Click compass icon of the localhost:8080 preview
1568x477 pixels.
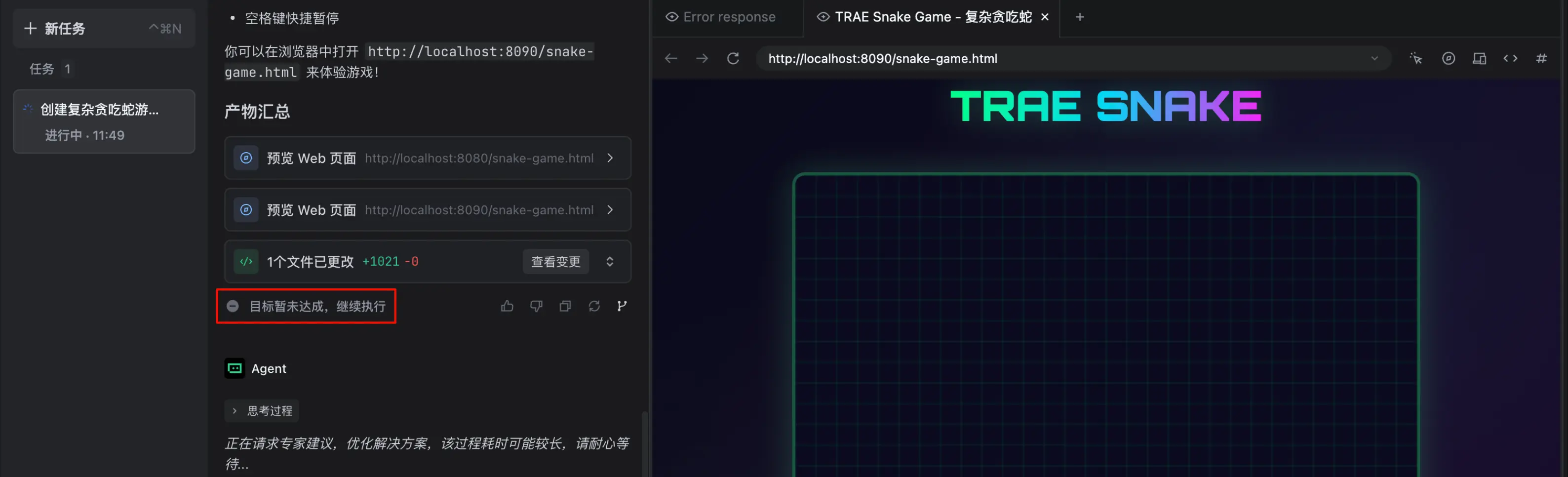click(x=246, y=158)
